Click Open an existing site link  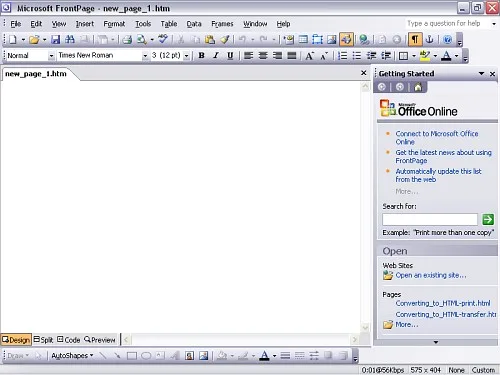pyautogui.click(x=431, y=275)
